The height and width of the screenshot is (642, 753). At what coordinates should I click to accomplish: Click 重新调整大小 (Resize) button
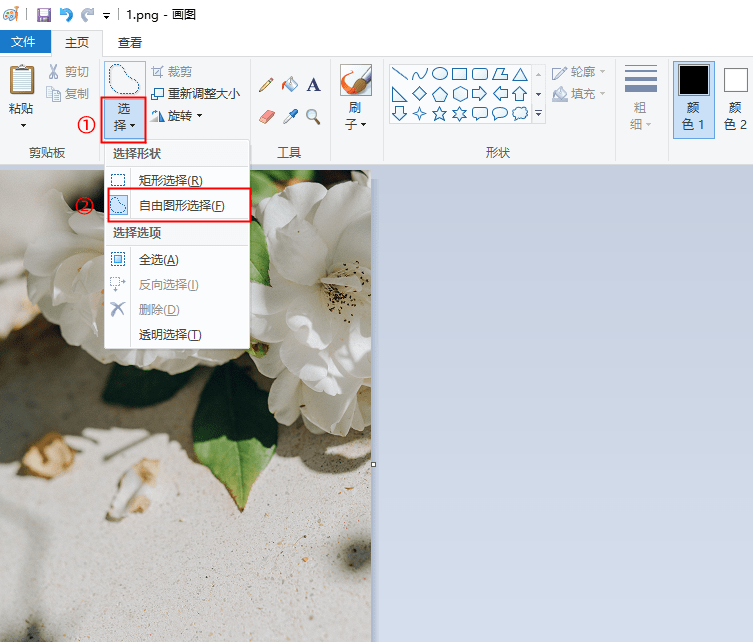(x=195, y=94)
